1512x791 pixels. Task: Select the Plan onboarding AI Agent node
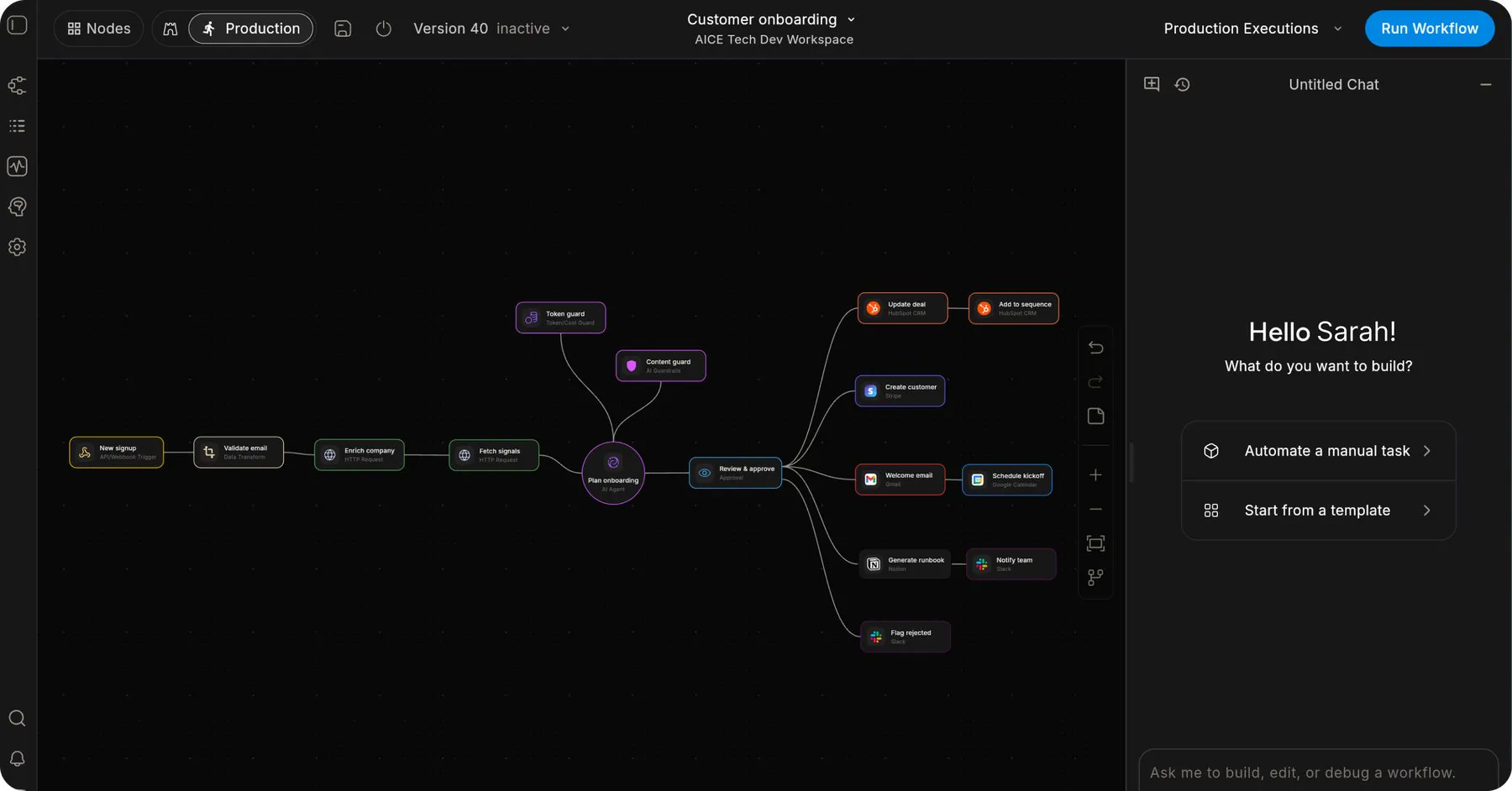point(613,473)
